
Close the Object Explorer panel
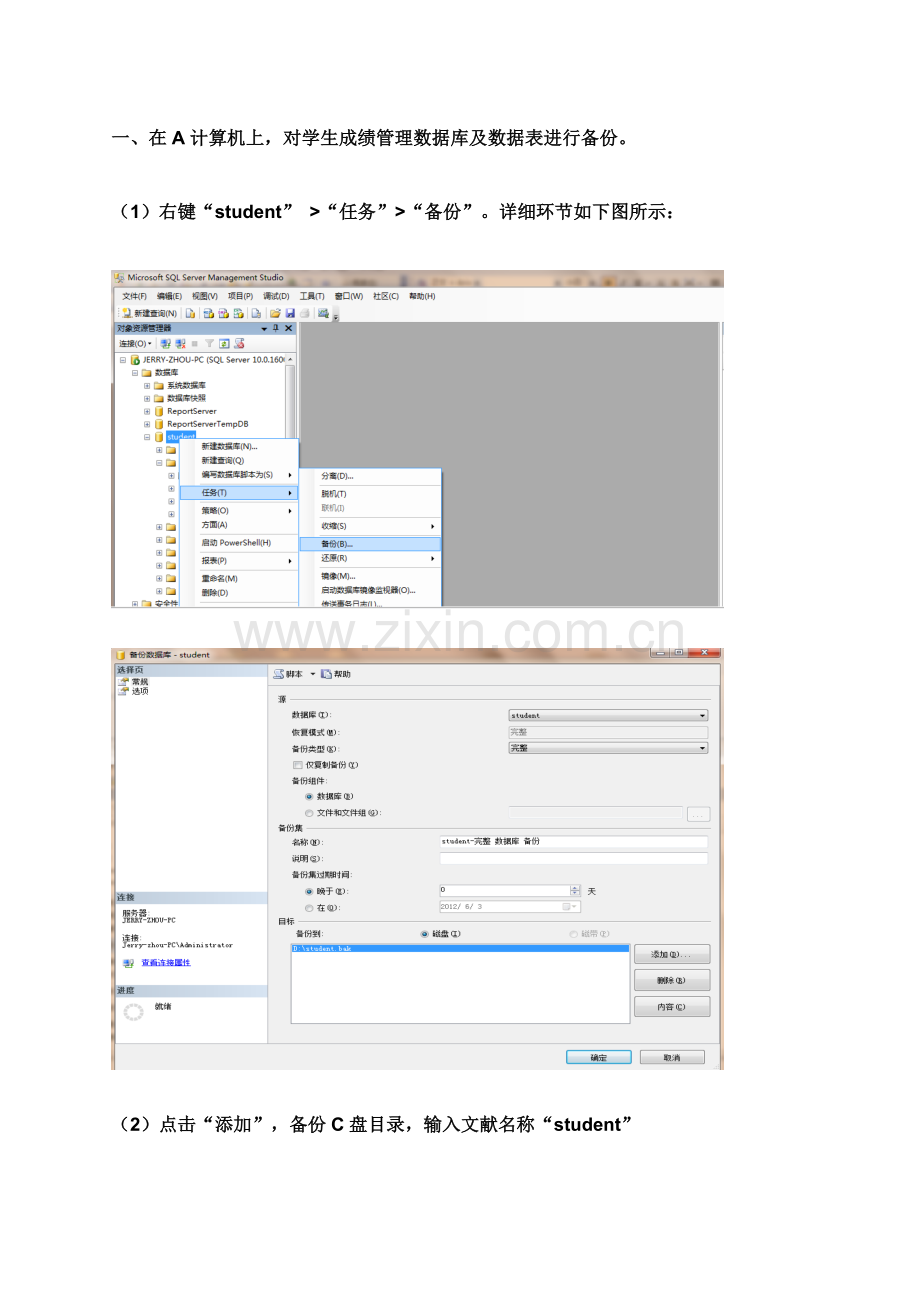coord(289,328)
